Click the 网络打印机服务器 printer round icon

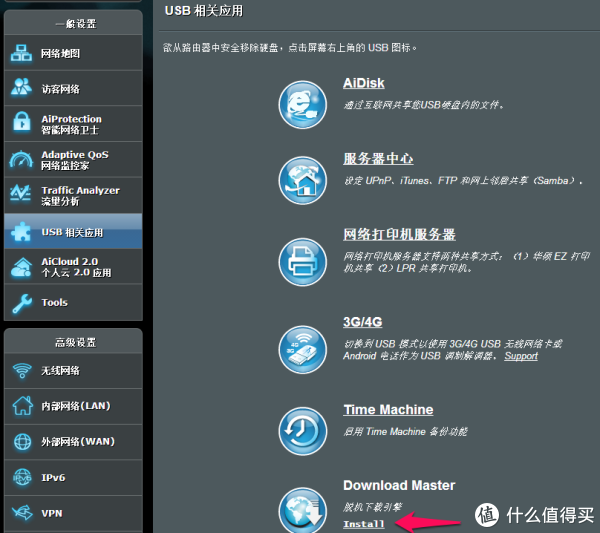[303, 262]
